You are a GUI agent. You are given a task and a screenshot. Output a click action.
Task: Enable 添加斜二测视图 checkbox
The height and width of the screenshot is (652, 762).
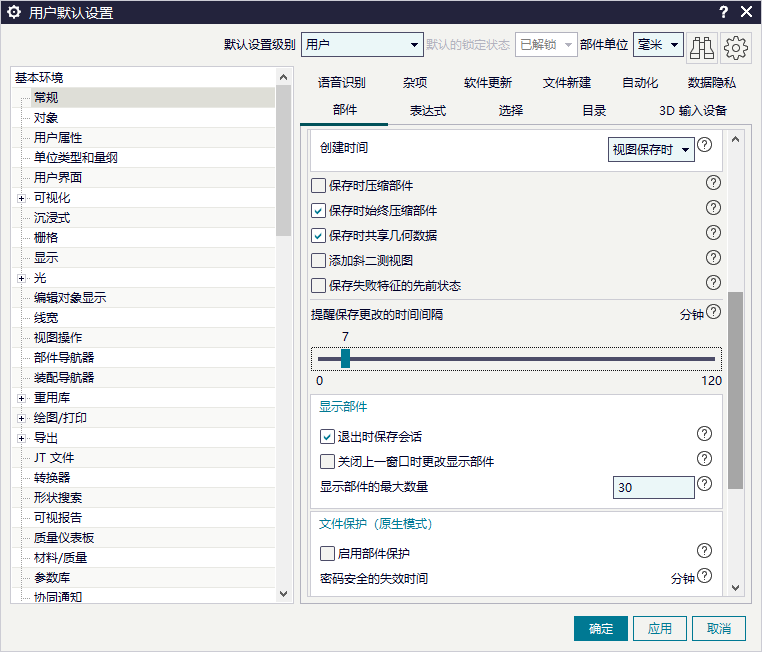coord(318,260)
